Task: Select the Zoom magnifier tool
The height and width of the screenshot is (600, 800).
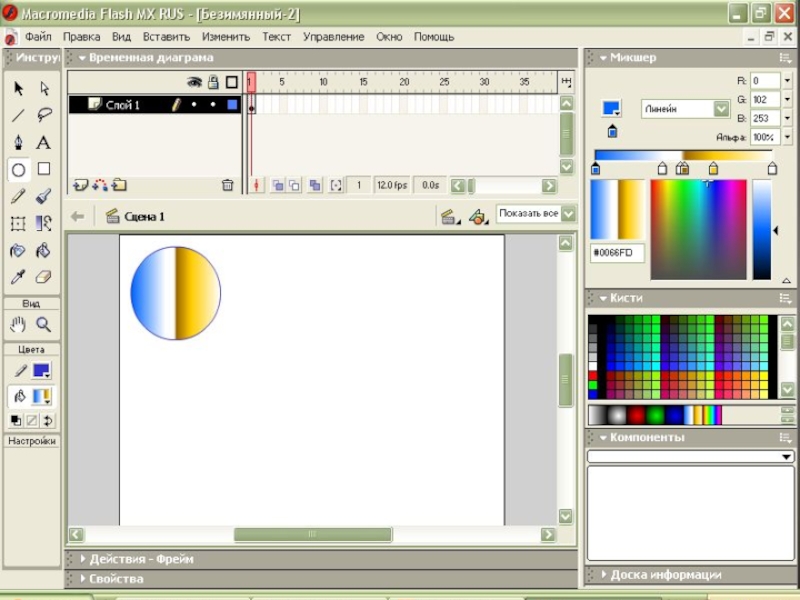Action: click(x=44, y=324)
